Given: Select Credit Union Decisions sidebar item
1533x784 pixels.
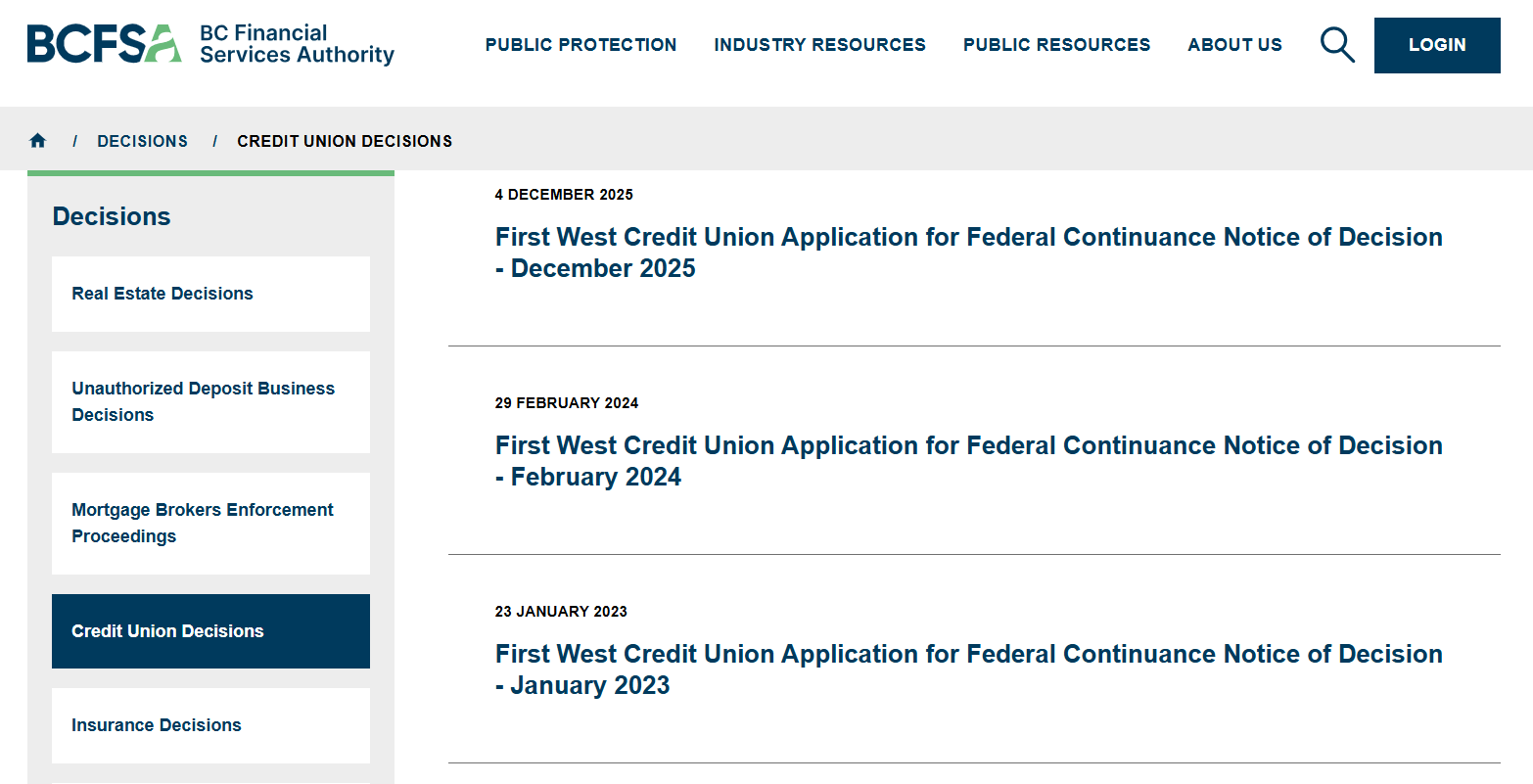Looking at the screenshot, I should pos(210,631).
